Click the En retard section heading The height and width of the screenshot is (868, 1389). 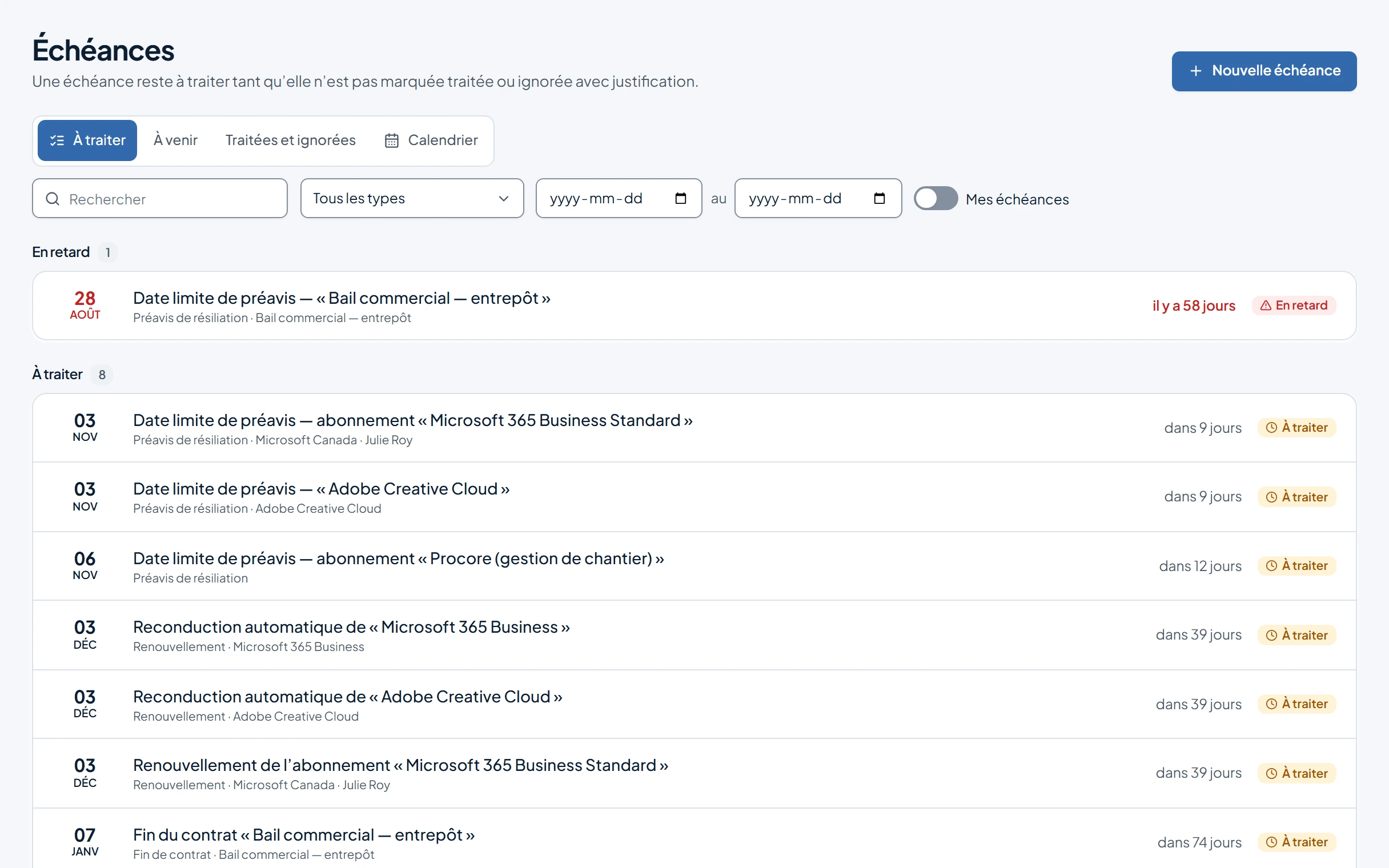pyautogui.click(x=61, y=252)
